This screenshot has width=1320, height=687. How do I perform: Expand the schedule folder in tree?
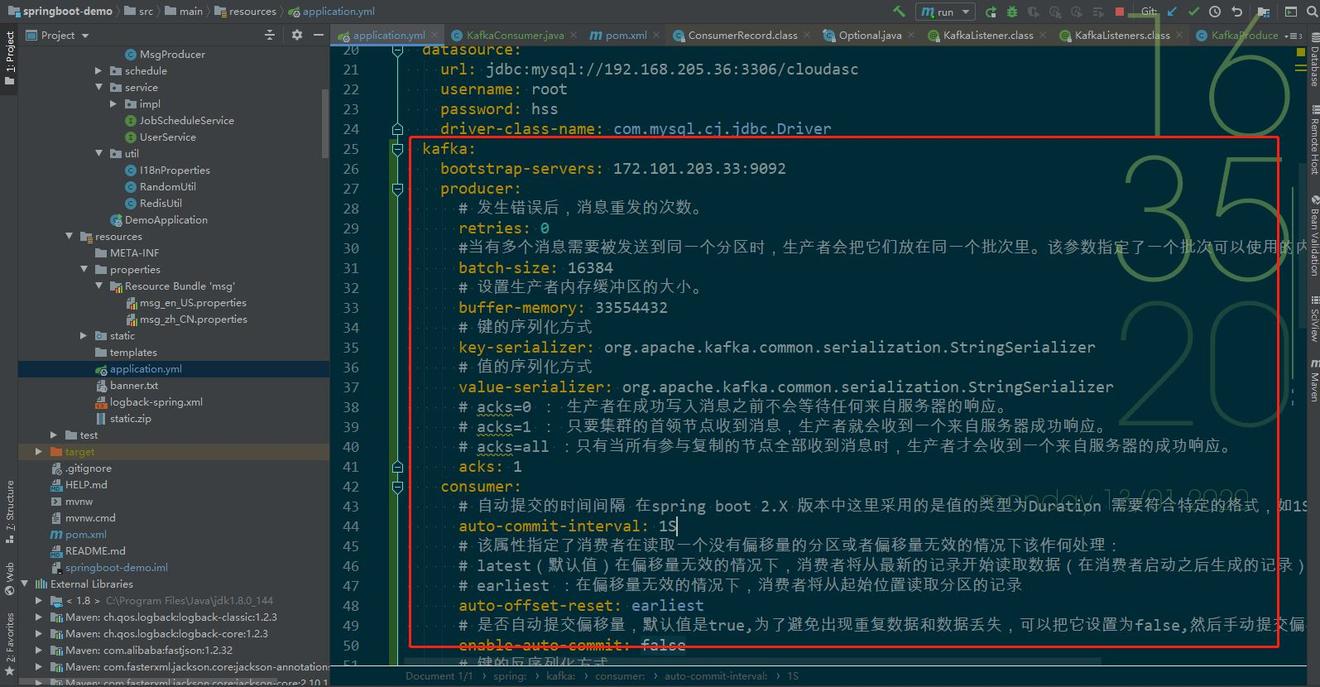[x=98, y=71]
